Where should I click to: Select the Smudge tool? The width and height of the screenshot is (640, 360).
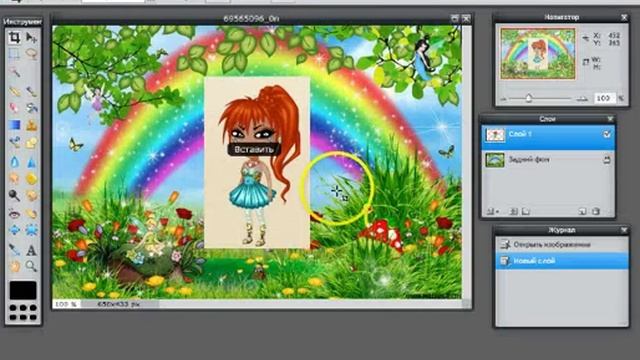14,179
